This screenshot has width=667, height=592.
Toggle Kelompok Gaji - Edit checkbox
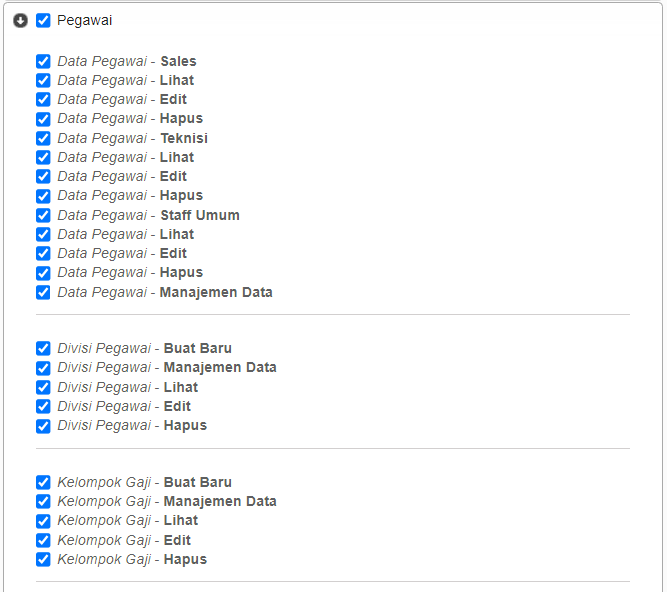pos(43,540)
